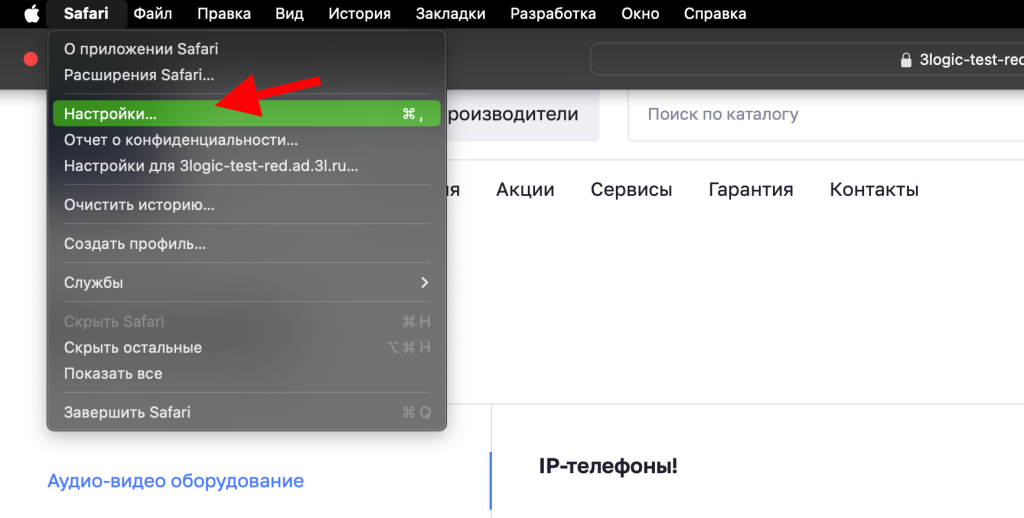The height and width of the screenshot is (518, 1024).
Task: Open Контакты link in site navigation
Action: (x=874, y=190)
